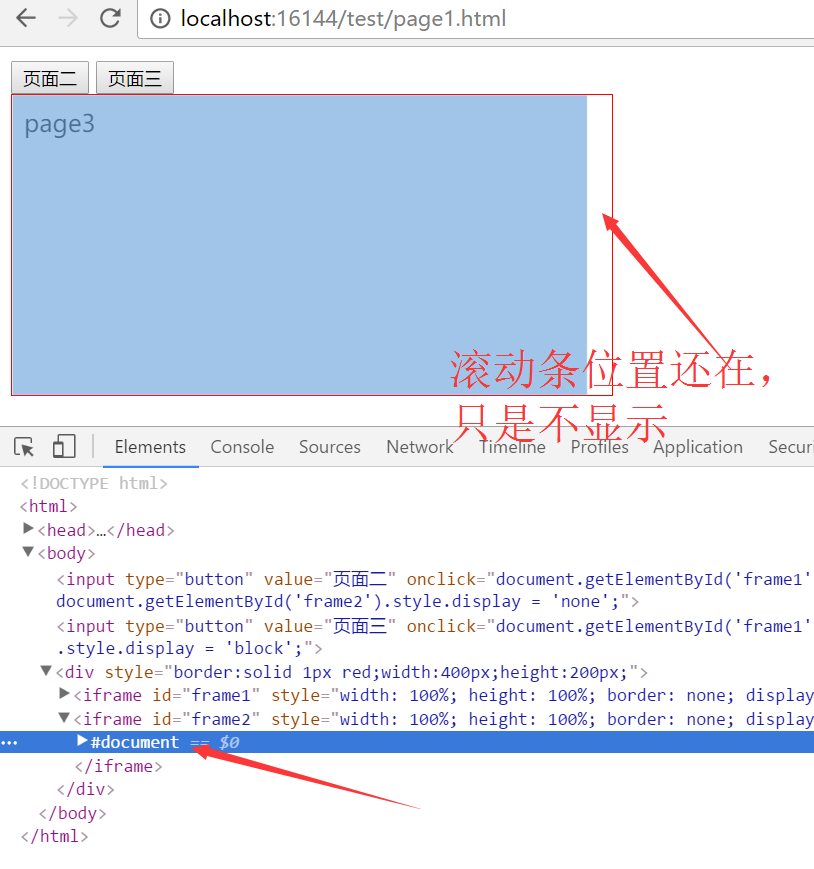Expand the head node
Viewport: 814px width, 869px height.
(28, 529)
